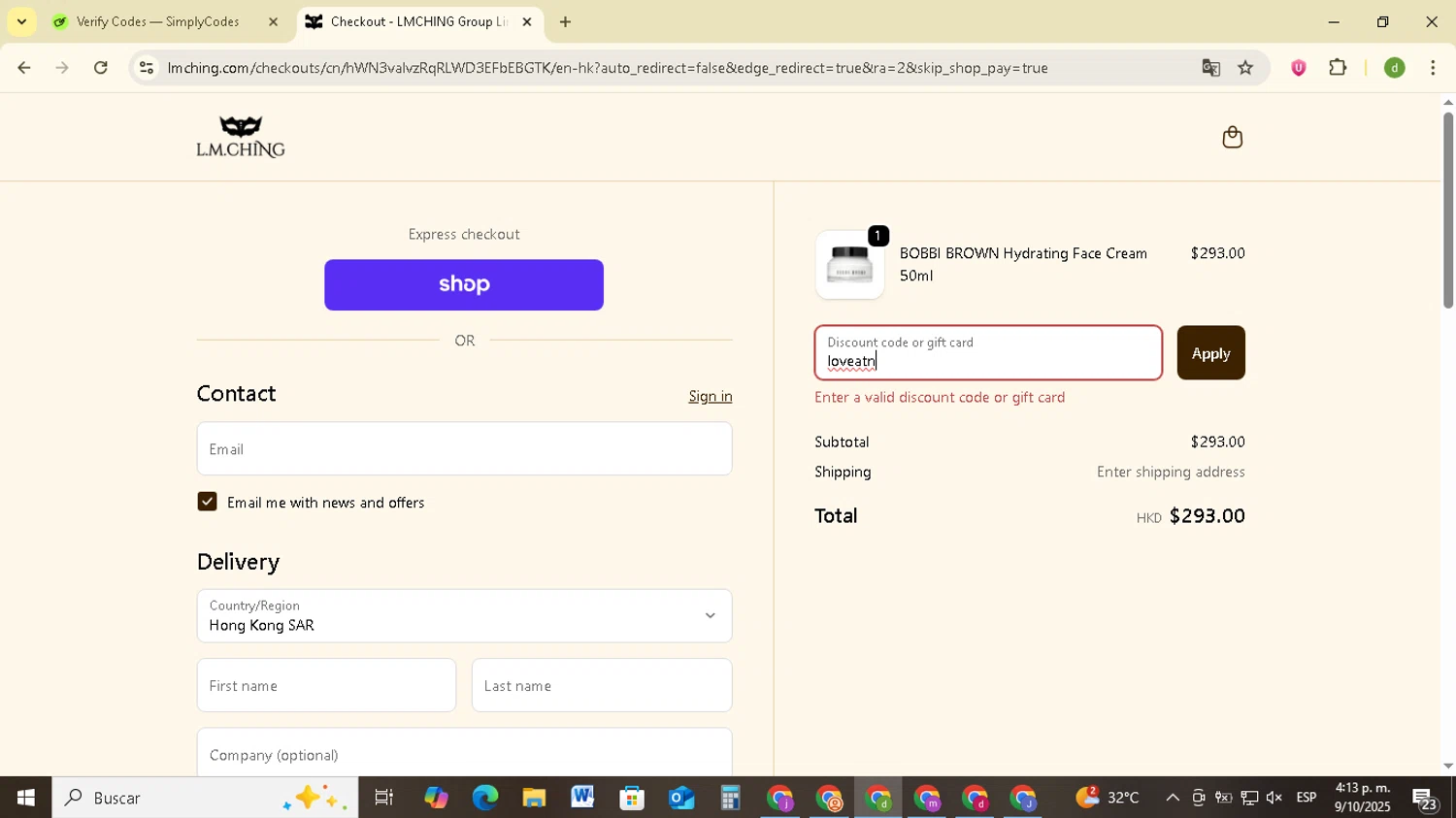Image resolution: width=1456 pixels, height=818 pixels.
Task: Toggle Email me with news and offers checkbox
Action: (x=207, y=502)
